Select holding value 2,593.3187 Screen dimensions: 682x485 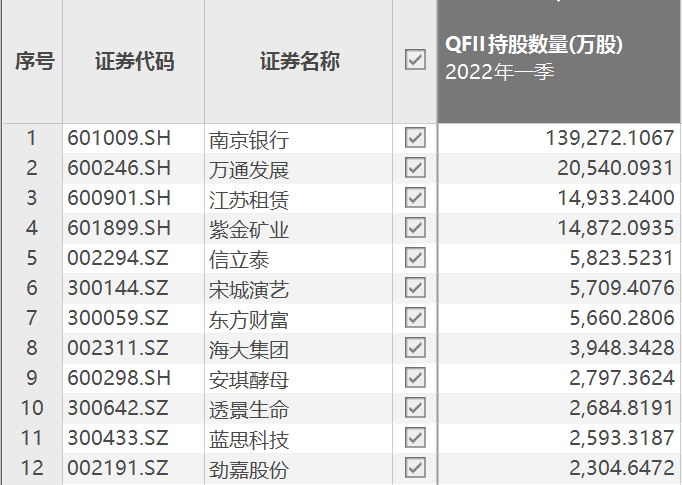pos(622,438)
